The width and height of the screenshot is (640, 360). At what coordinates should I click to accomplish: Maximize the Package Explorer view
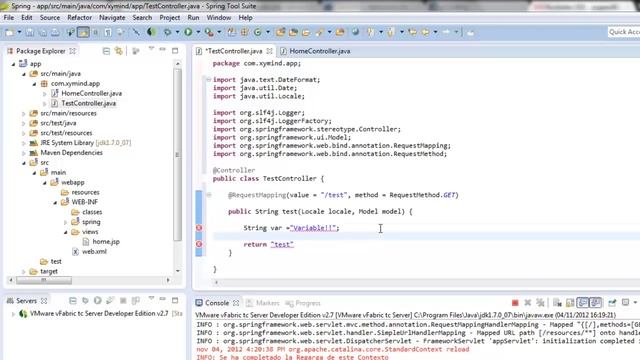point(175,51)
